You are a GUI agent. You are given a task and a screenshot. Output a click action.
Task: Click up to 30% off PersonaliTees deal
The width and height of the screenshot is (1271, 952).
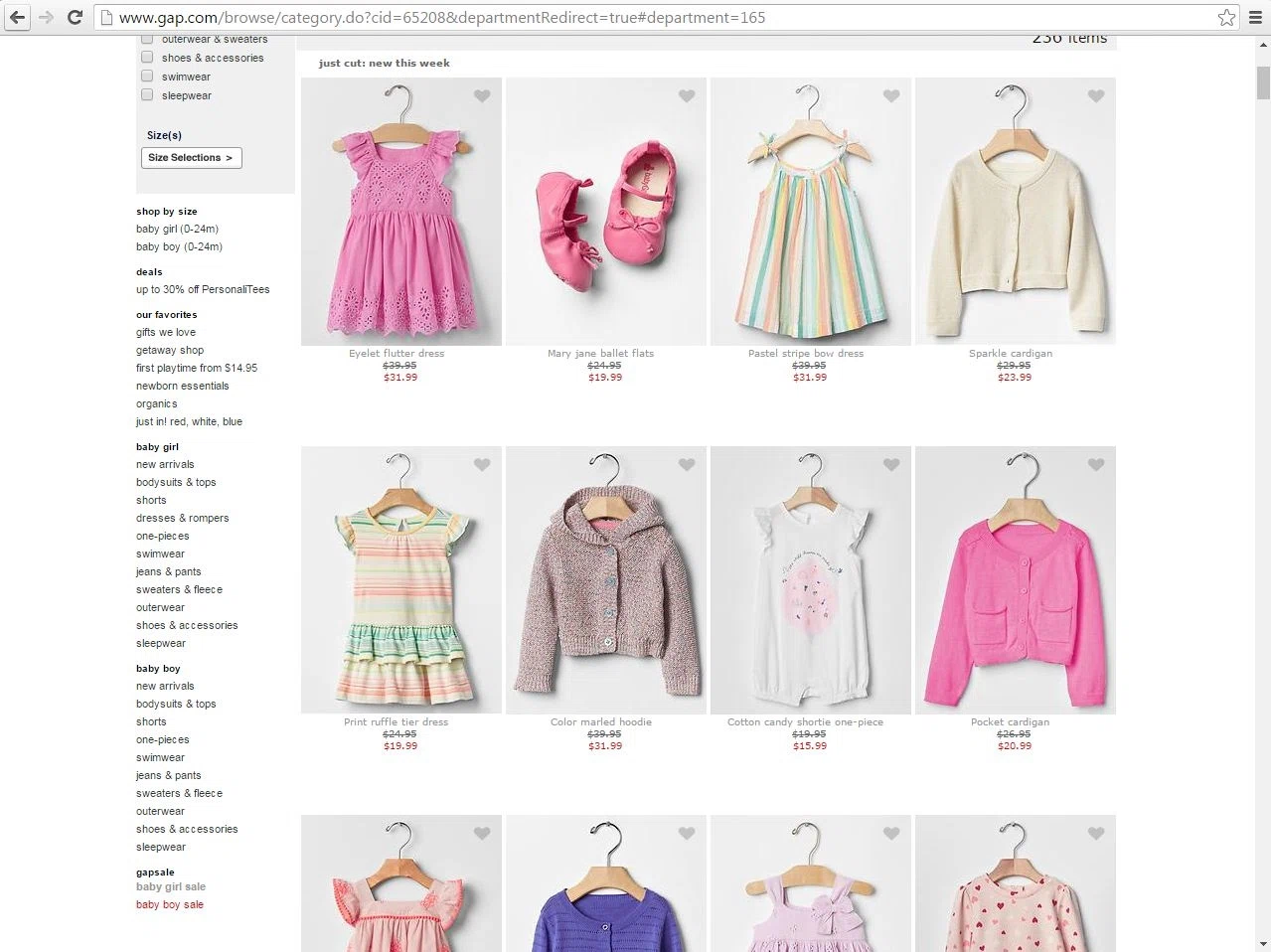tap(203, 289)
